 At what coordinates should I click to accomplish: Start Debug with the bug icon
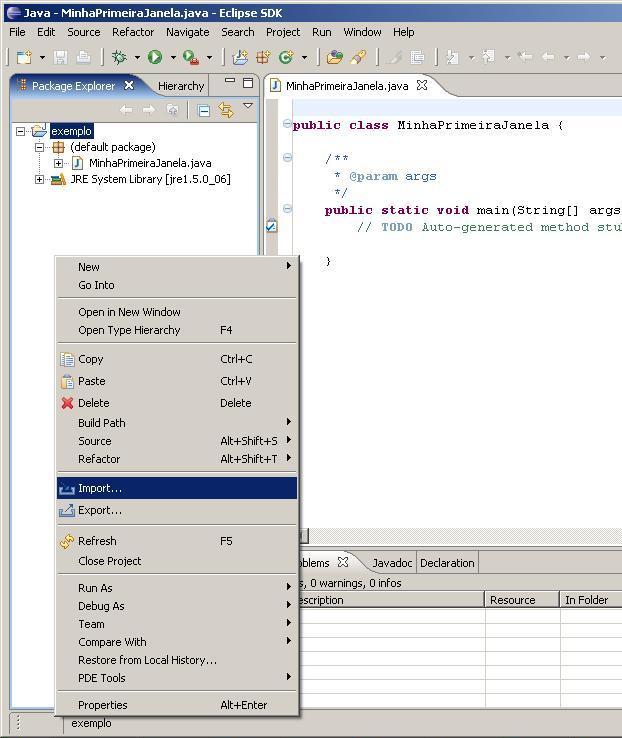click(120, 57)
